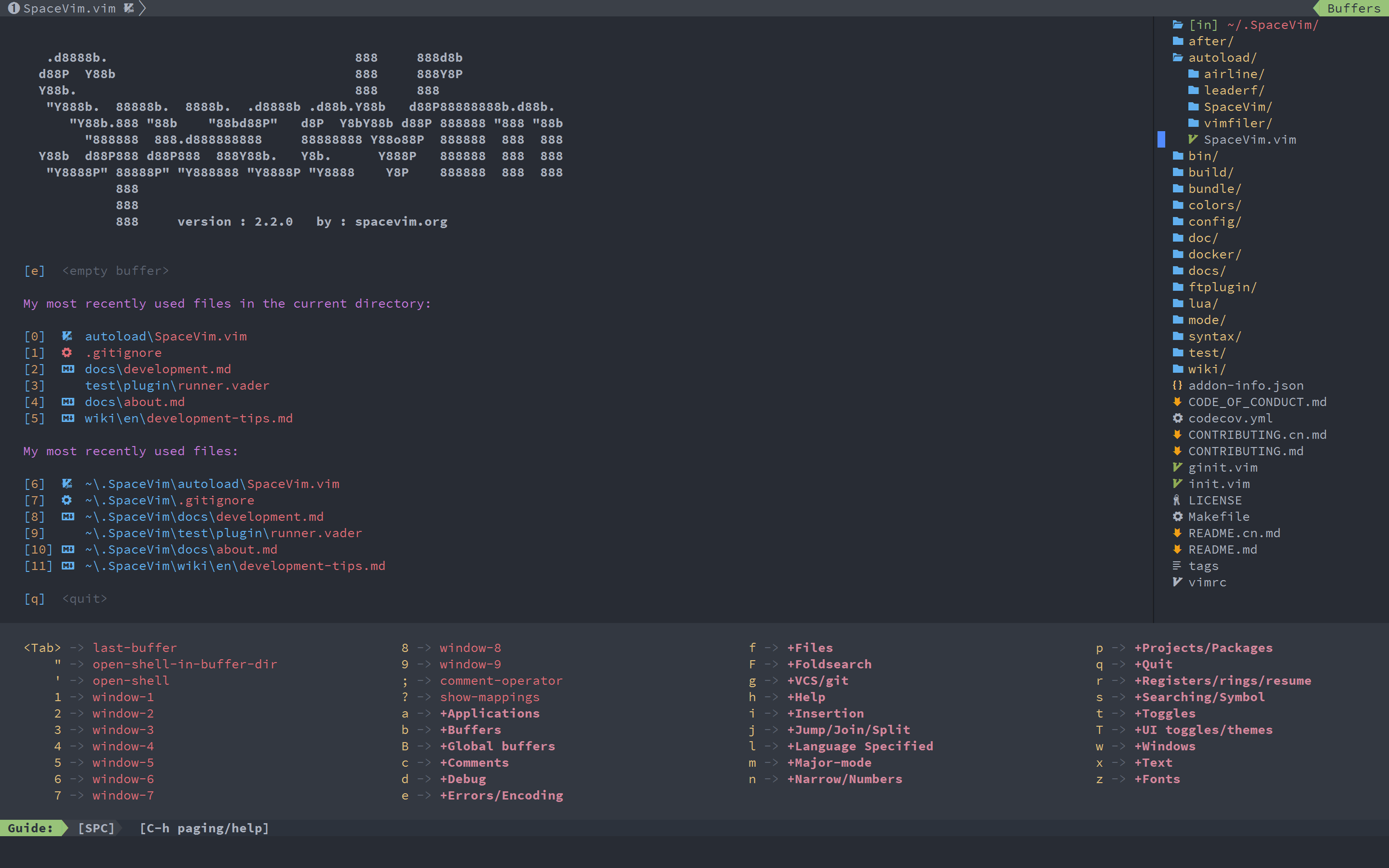Click the key icon beside LICENSE
The image size is (1389, 868).
click(1177, 500)
